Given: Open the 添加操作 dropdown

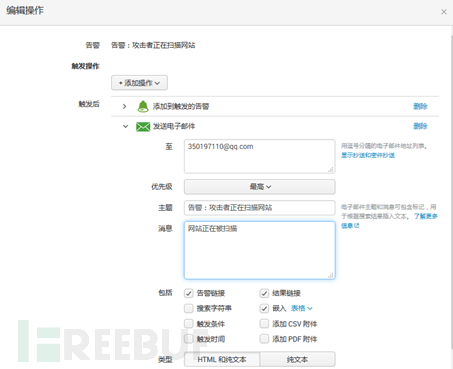Looking at the screenshot, I should 139,83.
